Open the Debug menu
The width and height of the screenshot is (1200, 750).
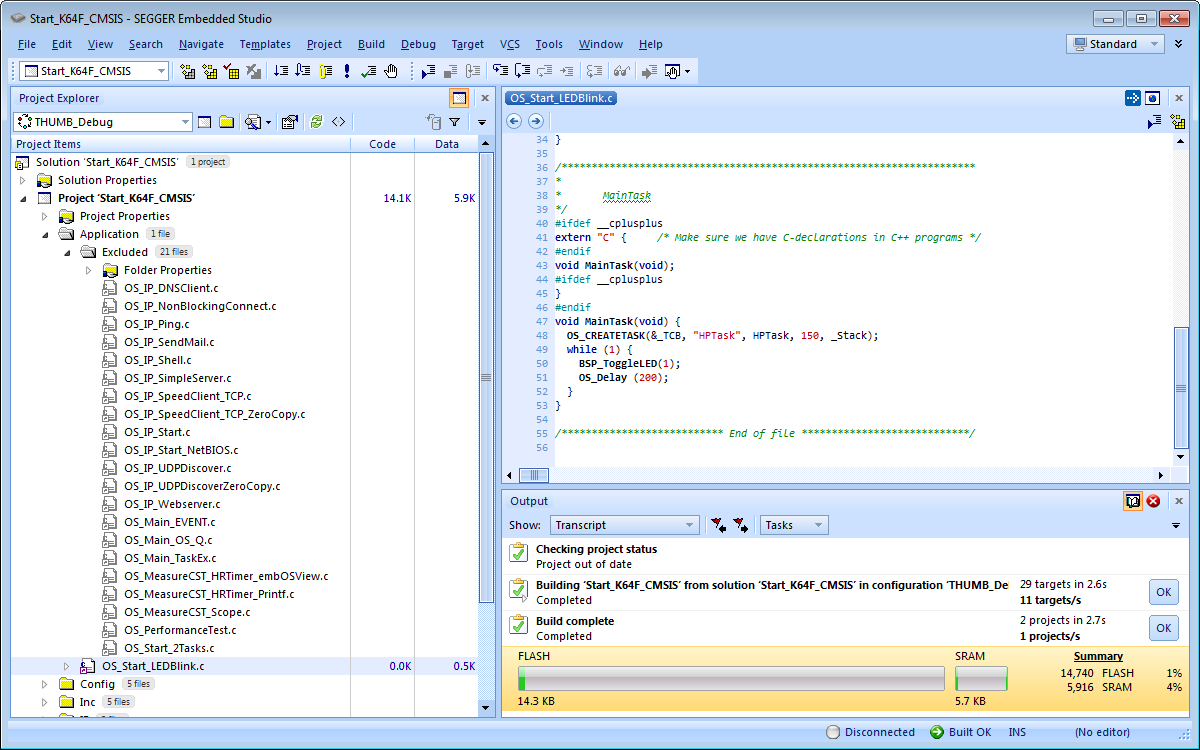(418, 44)
